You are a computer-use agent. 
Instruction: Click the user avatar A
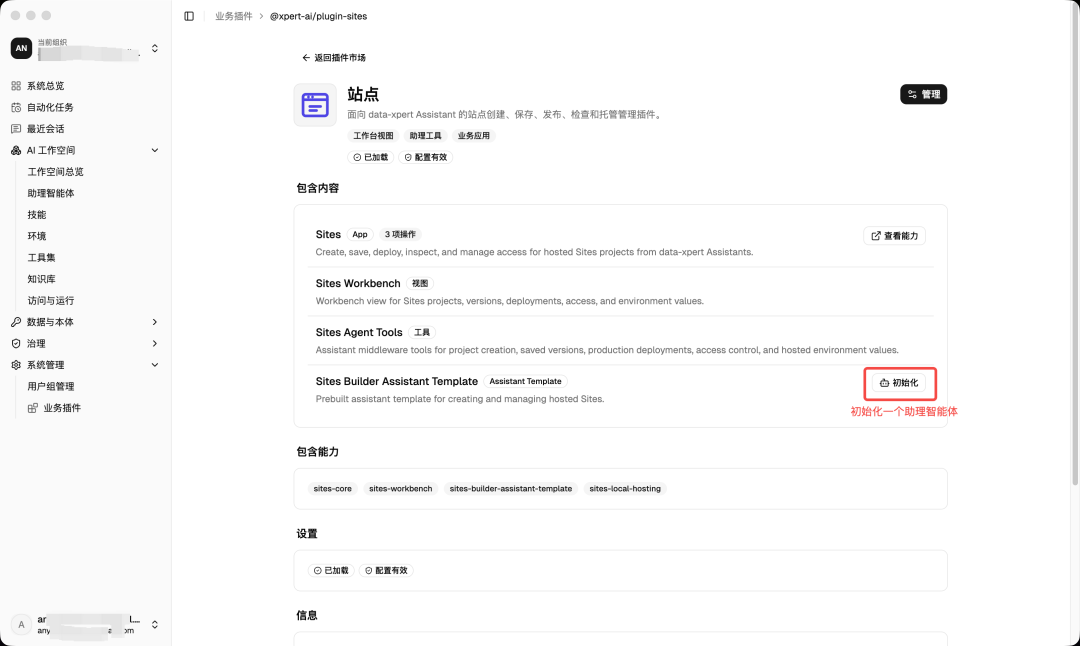tap(21, 625)
